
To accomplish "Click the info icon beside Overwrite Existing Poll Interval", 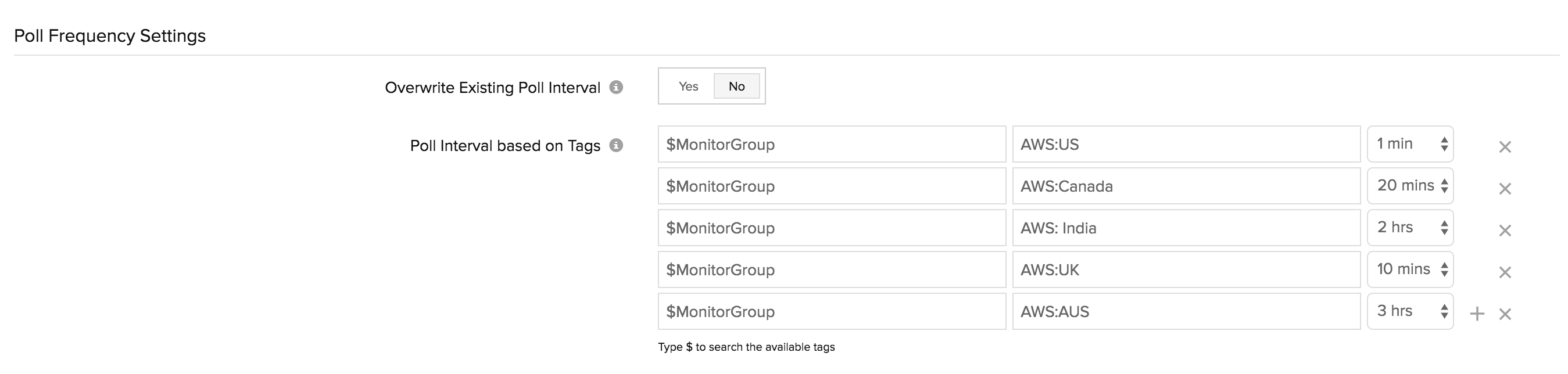I will tap(618, 87).
